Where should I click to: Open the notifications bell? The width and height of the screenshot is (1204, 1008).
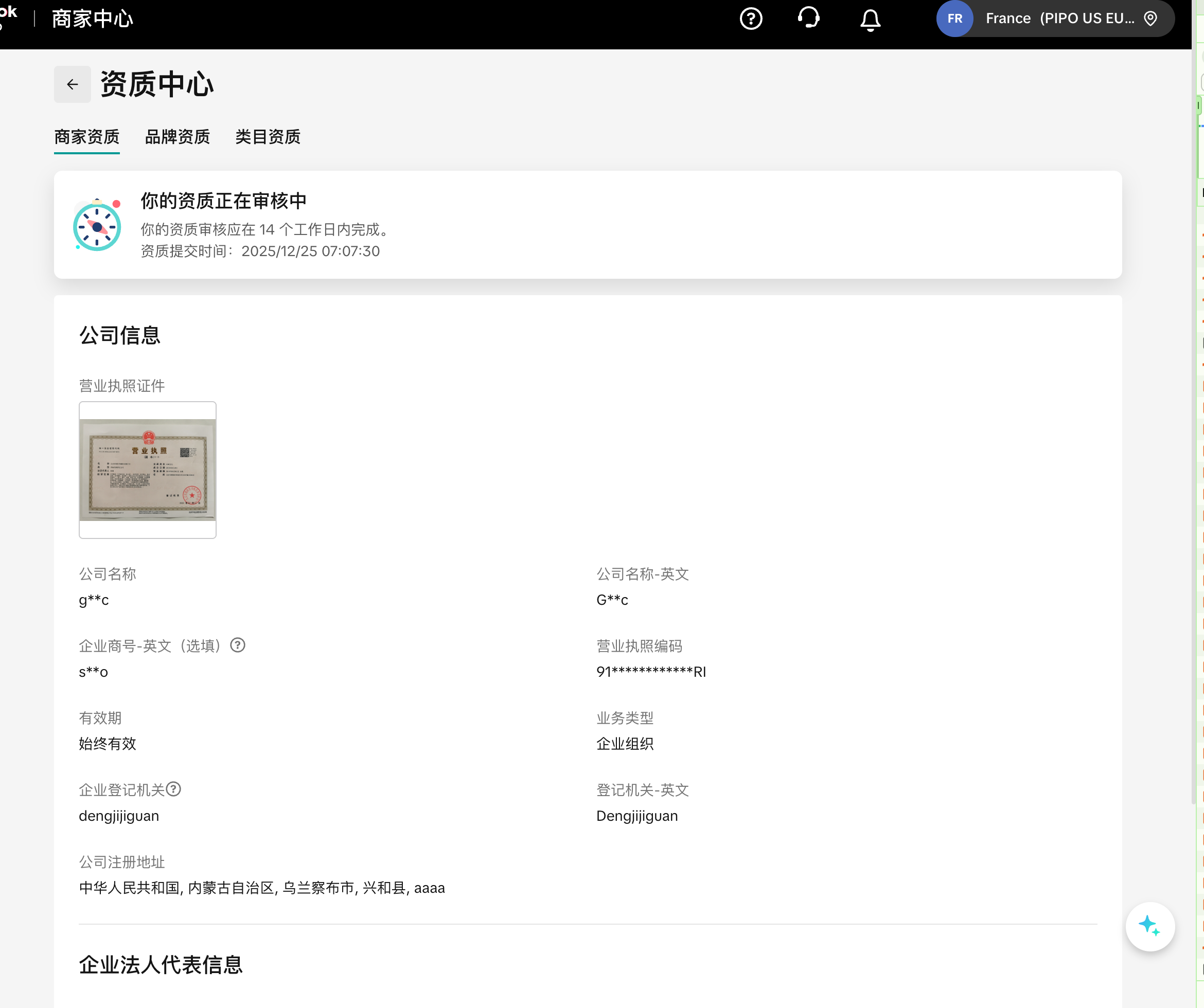pos(870,19)
